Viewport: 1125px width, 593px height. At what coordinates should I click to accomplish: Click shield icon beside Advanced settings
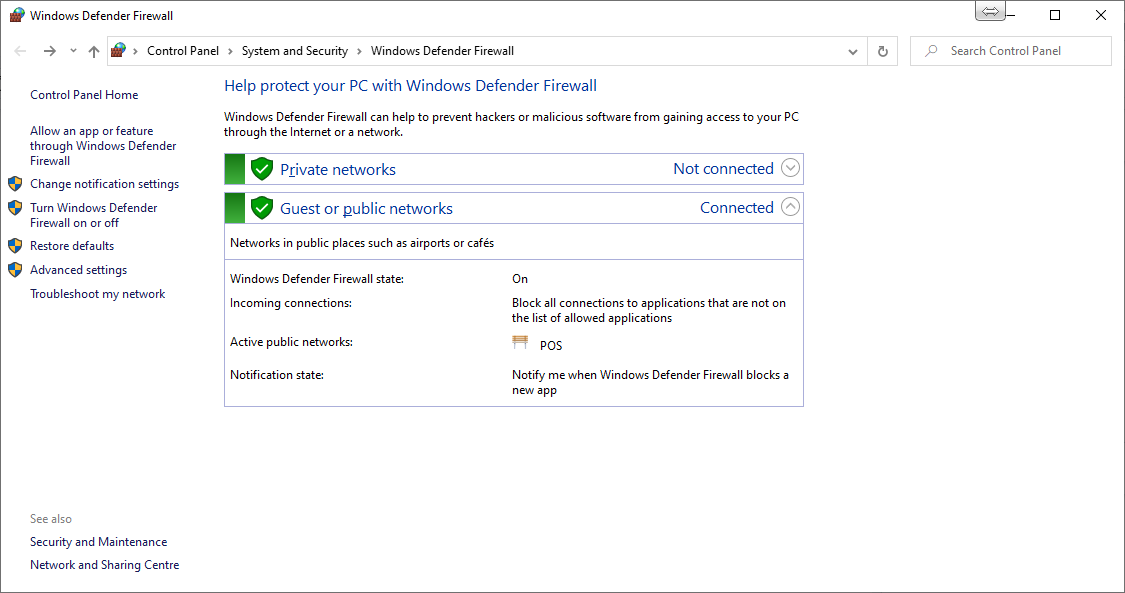pos(15,270)
